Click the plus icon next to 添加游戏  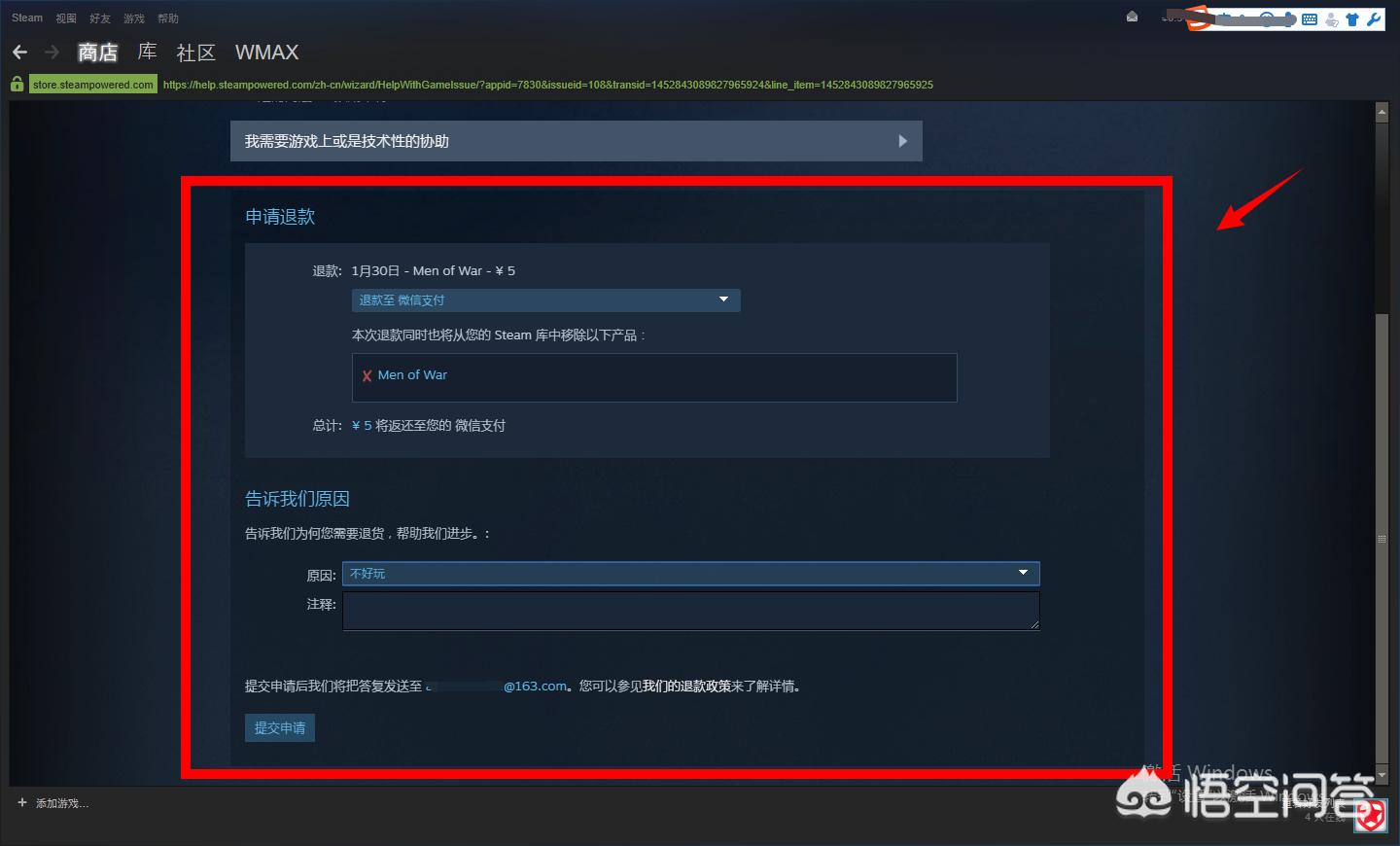22,802
